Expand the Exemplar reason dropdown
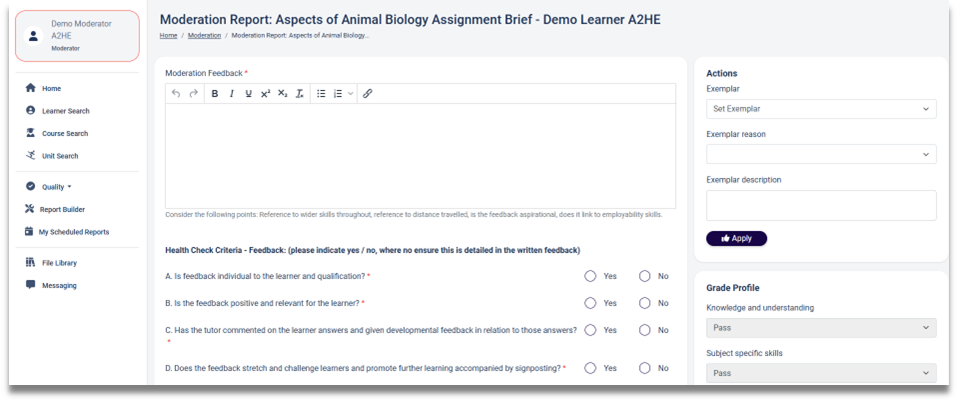 pos(820,154)
